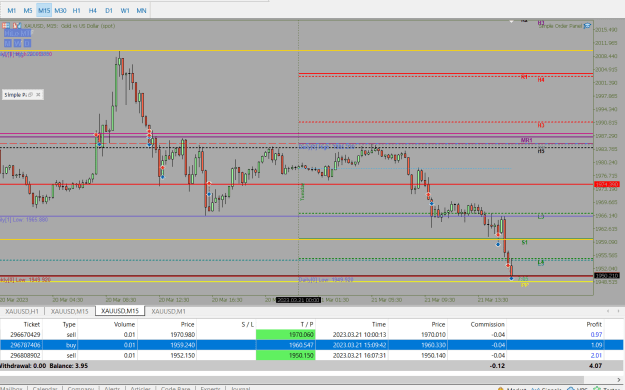Switch chart to W1 weekly timeframe
Viewport: 625px width, 390px height.
pos(125,10)
